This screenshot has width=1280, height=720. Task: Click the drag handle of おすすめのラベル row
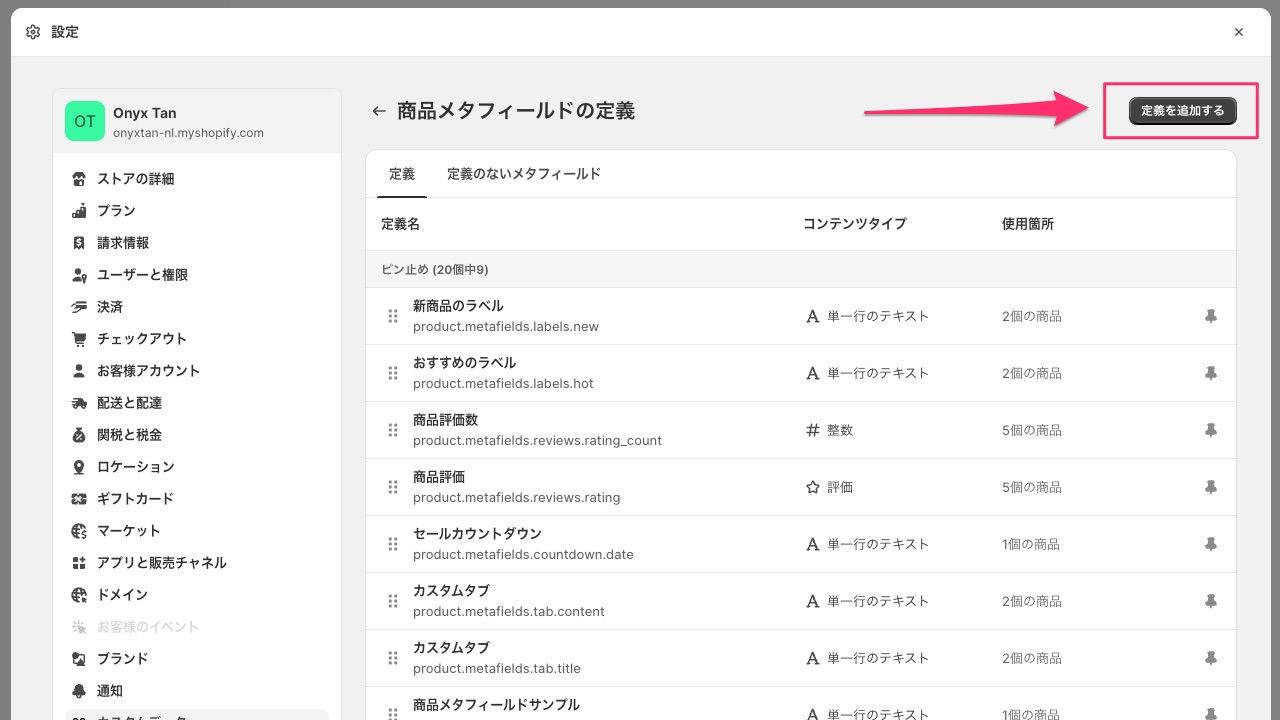(393, 373)
